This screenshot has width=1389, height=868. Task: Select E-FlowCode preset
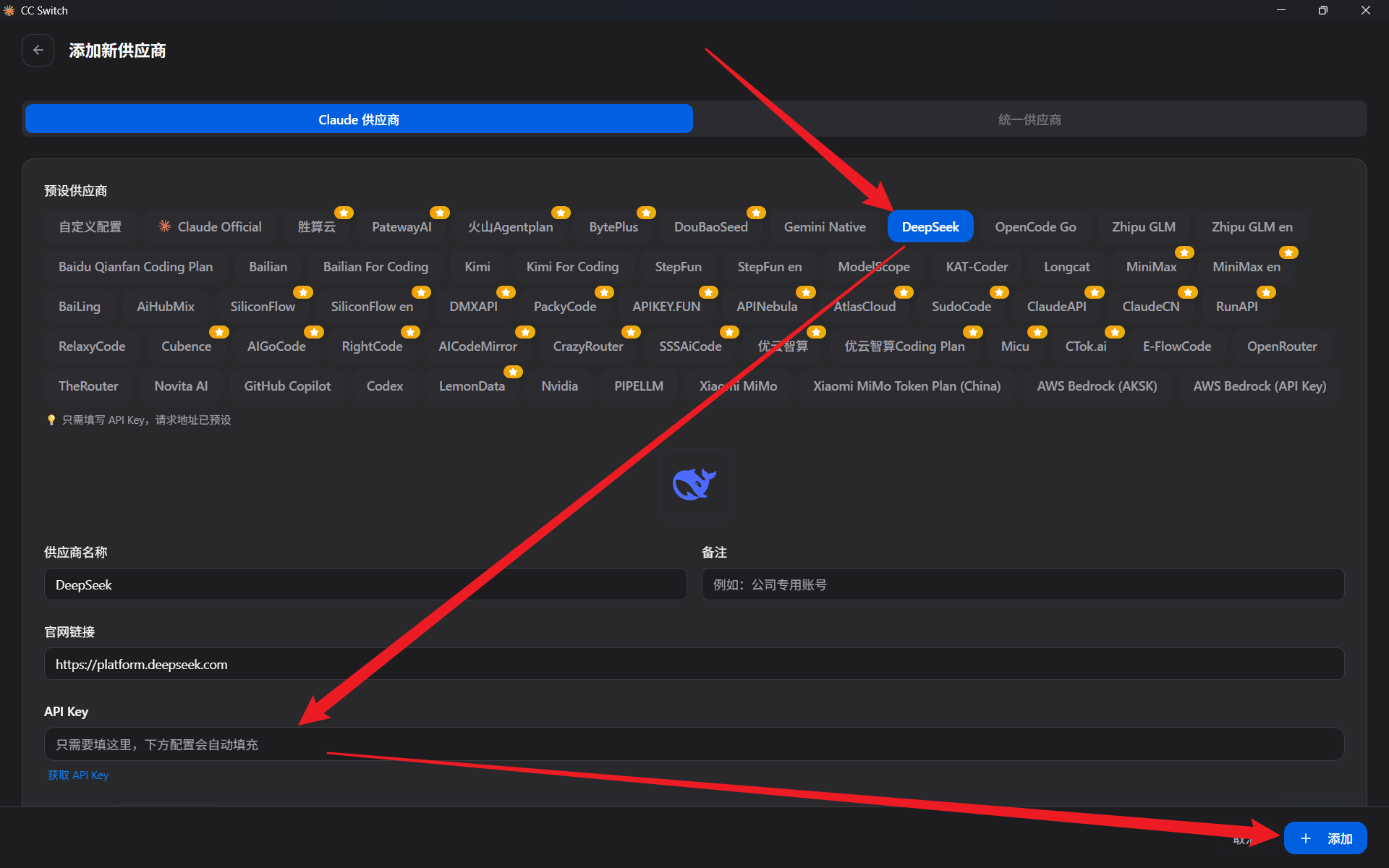(1177, 346)
